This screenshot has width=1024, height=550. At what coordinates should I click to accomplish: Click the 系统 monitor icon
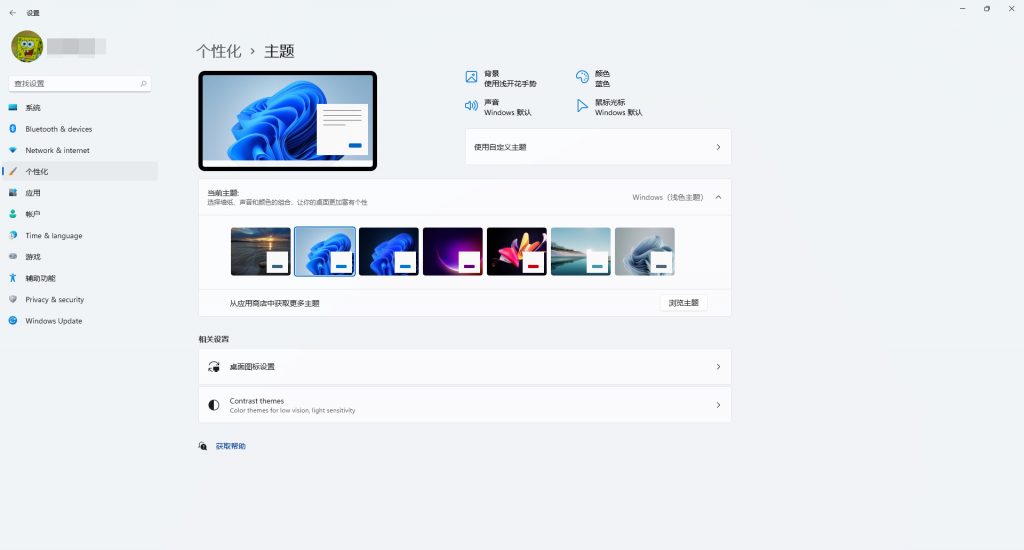click(12, 107)
